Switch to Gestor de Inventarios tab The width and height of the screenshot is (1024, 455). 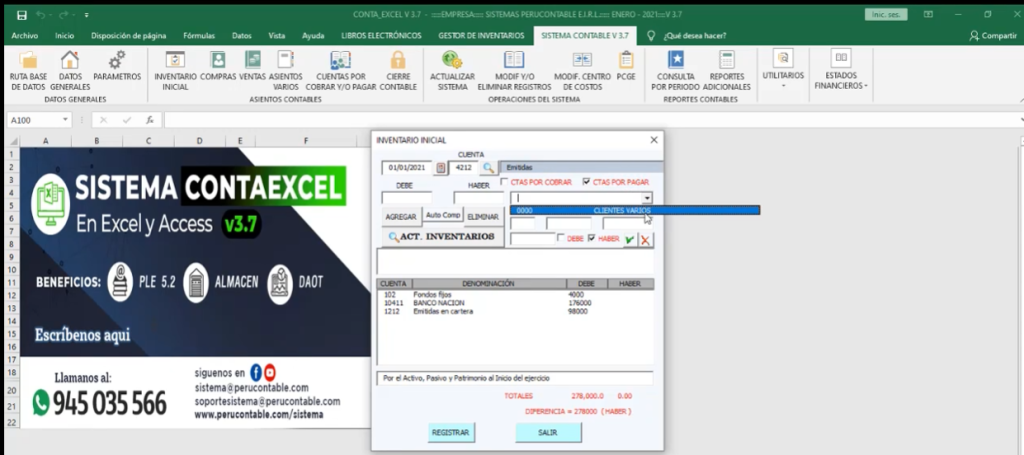[481, 36]
